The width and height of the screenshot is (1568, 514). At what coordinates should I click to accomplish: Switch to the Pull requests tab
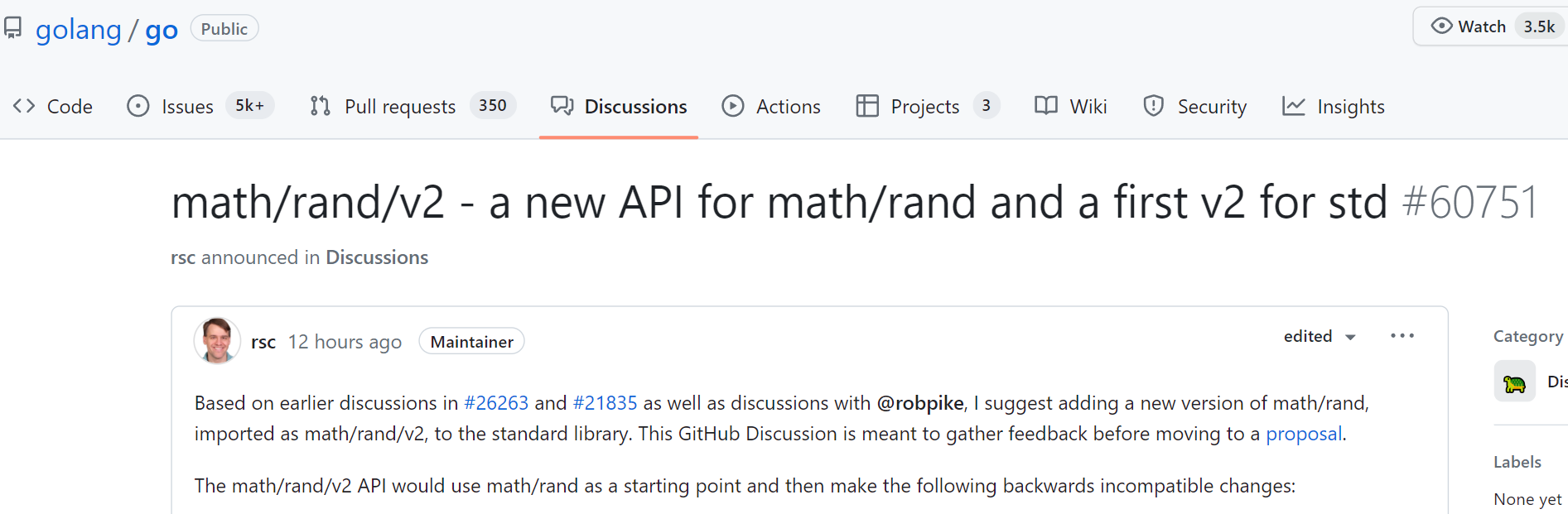pyautogui.click(x=400, y=106)
